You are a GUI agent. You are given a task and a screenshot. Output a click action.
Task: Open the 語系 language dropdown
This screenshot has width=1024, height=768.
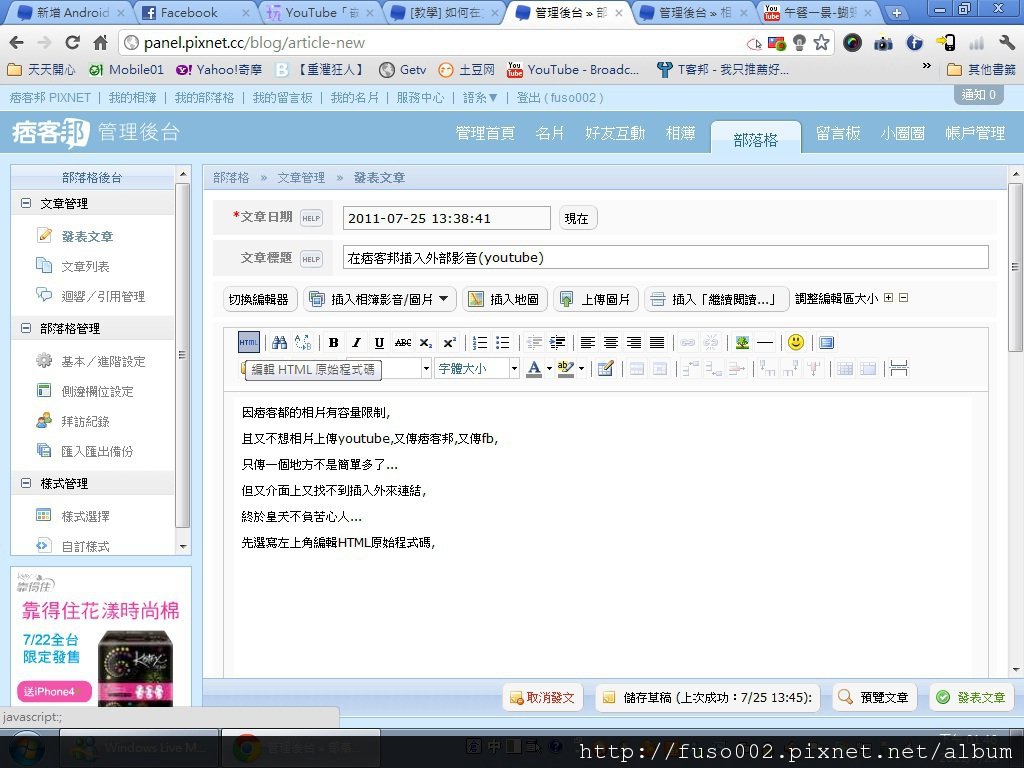pyautogui.click(x=480, y=97)
